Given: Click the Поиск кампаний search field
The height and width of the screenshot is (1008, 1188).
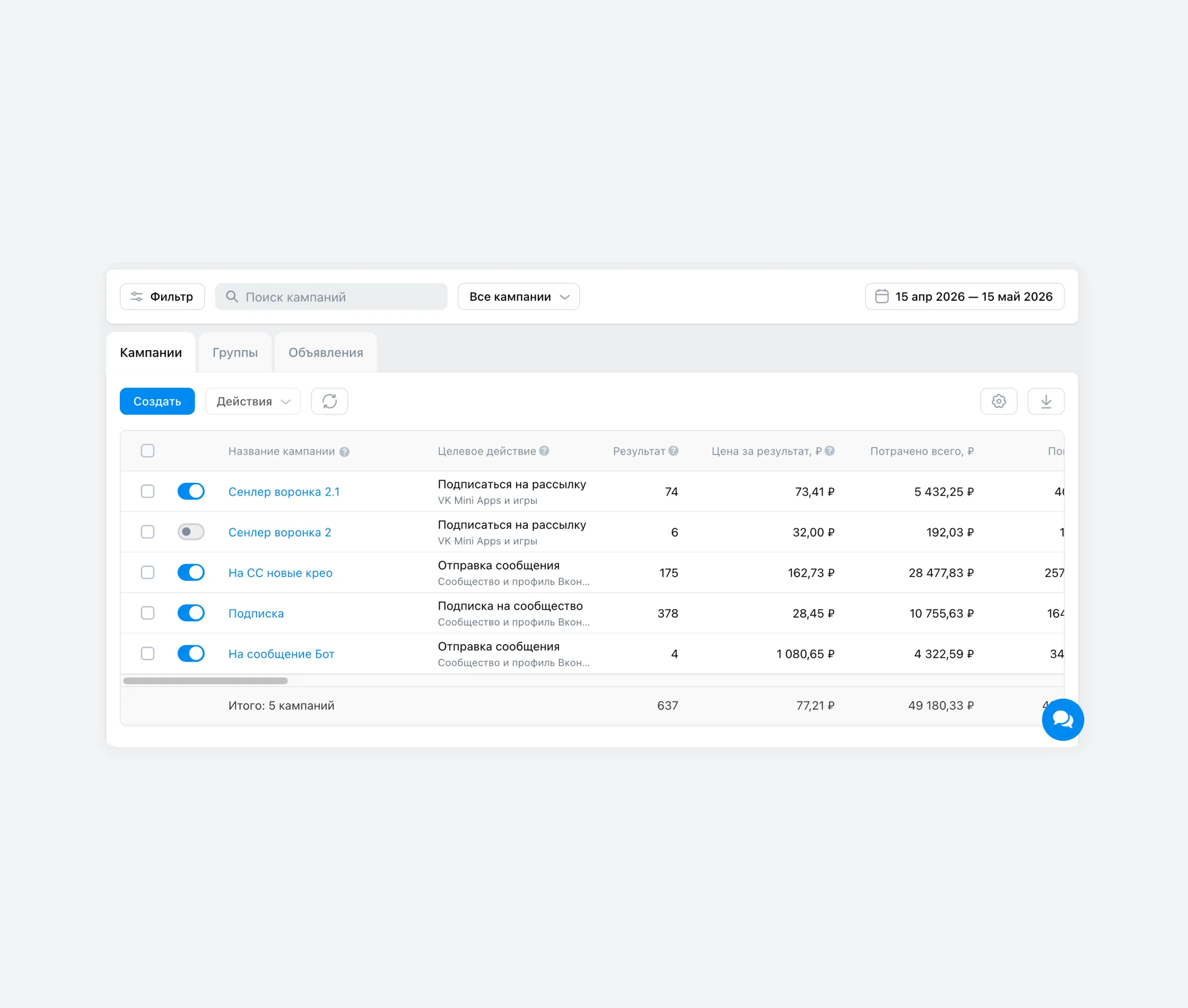Looking at the screenshot, I should click(x=331, y=297).
